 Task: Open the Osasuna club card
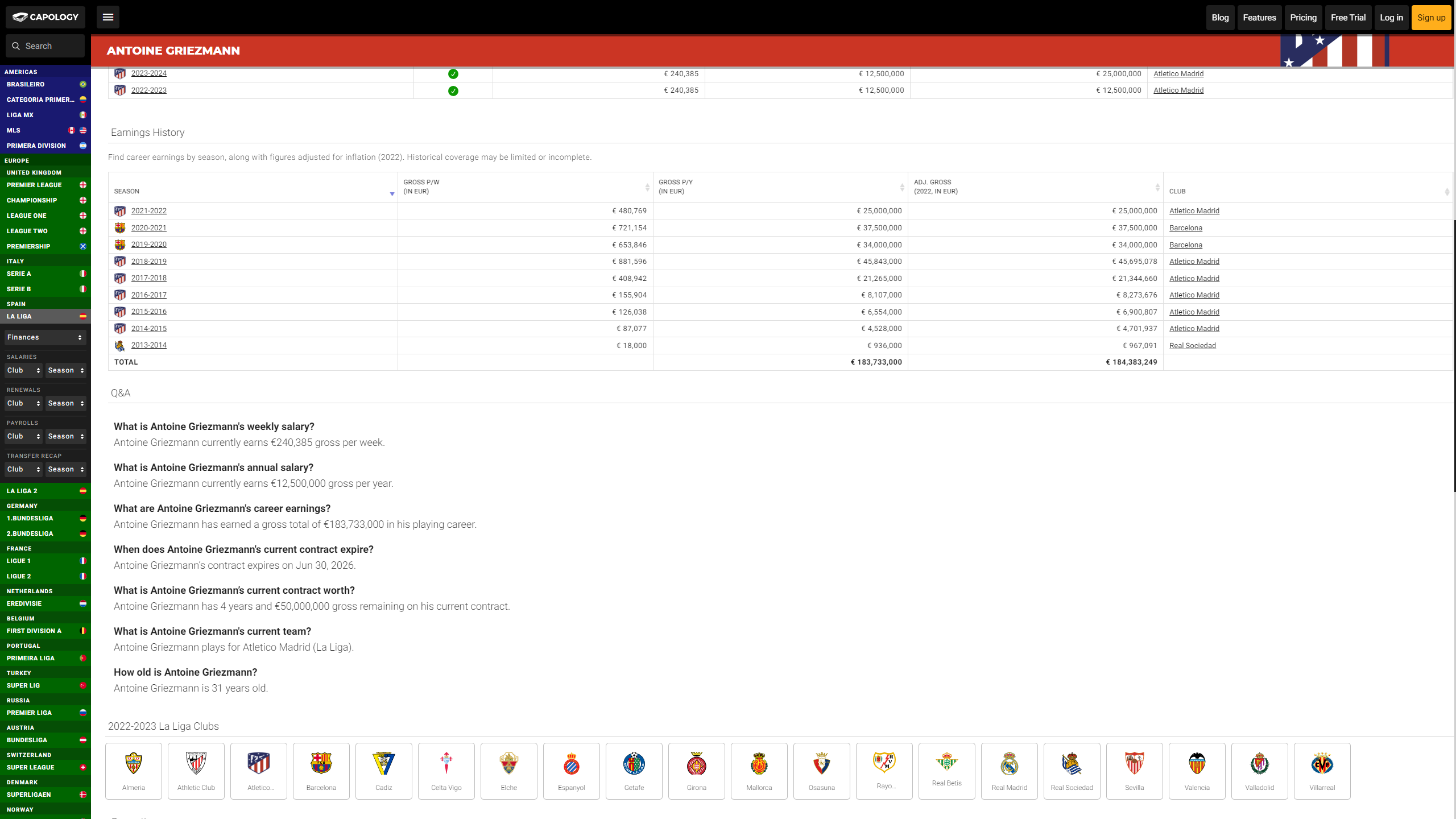(x=822, y=771)
